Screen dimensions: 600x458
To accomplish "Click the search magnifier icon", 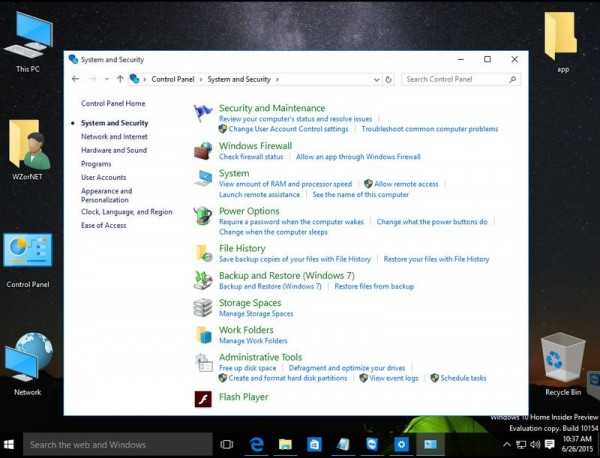I will coord(513,79).
